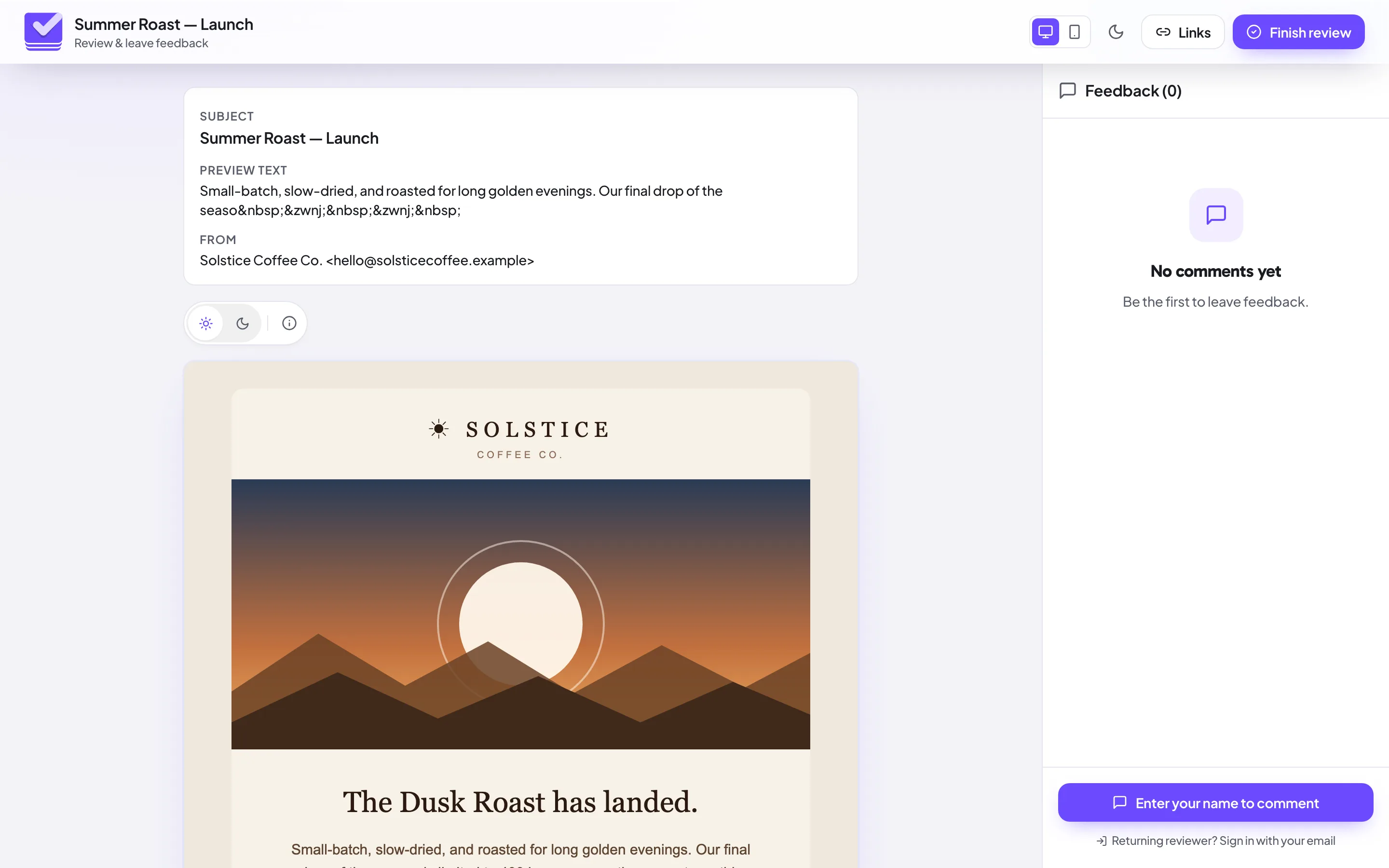This screenshot has width=1389, height=868.
Task: Switch to mobile preview mode
Action: pos(1075,32)
